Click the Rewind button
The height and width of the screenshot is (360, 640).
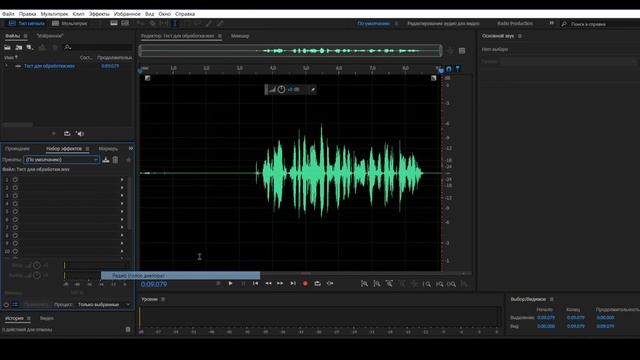point(268,283)
